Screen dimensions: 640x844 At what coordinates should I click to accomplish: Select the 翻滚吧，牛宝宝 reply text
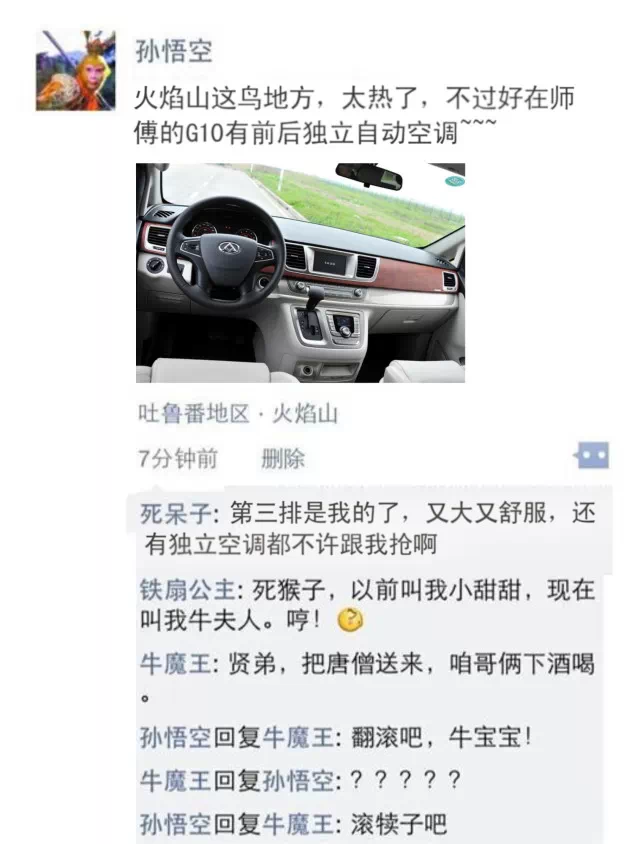[442, 737]
